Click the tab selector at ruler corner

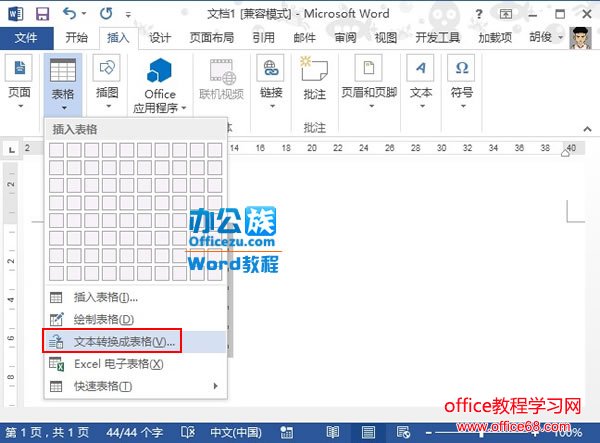[x=11, y=149]
